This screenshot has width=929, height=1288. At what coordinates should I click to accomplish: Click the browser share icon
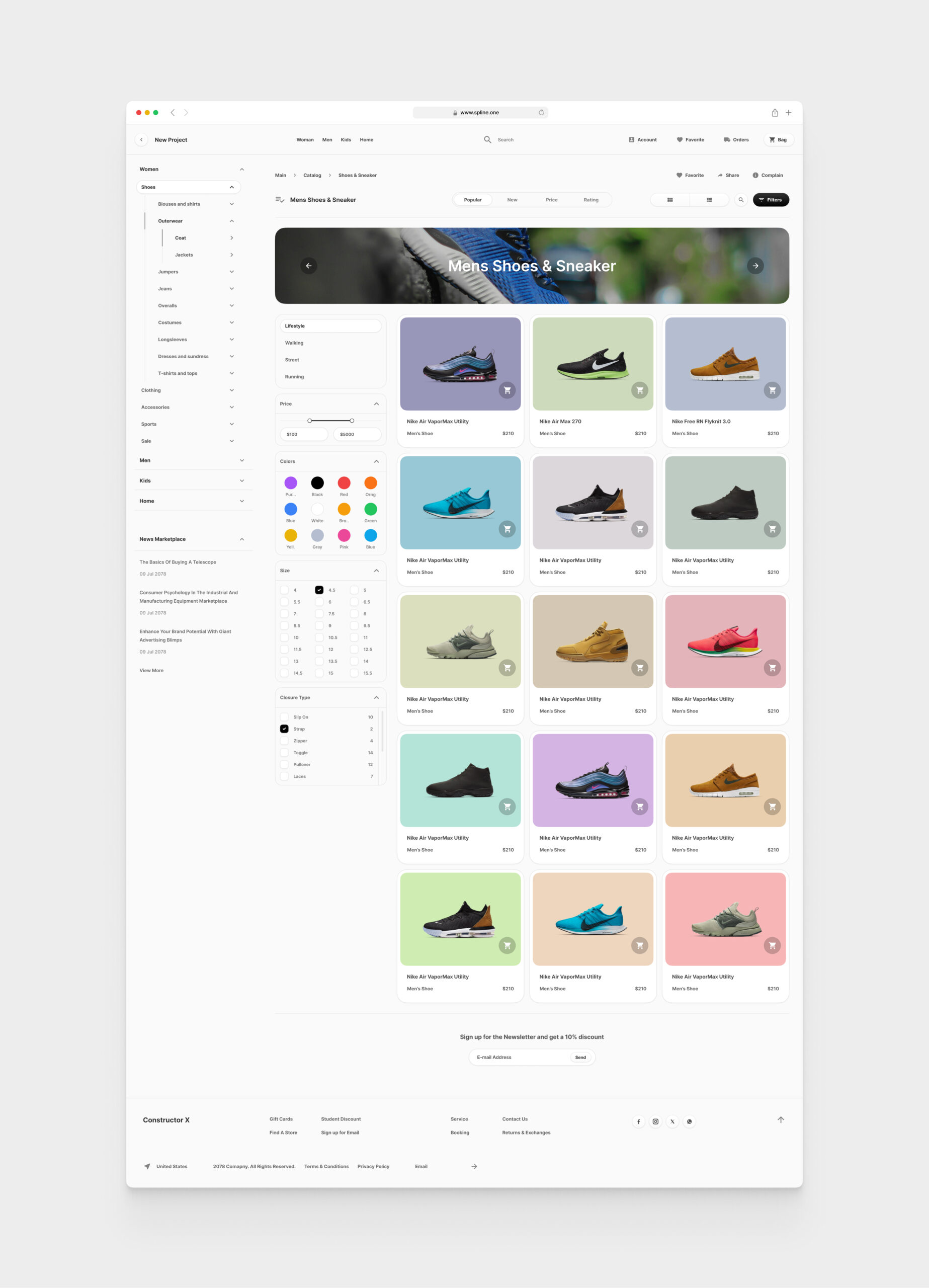(775, 112)
